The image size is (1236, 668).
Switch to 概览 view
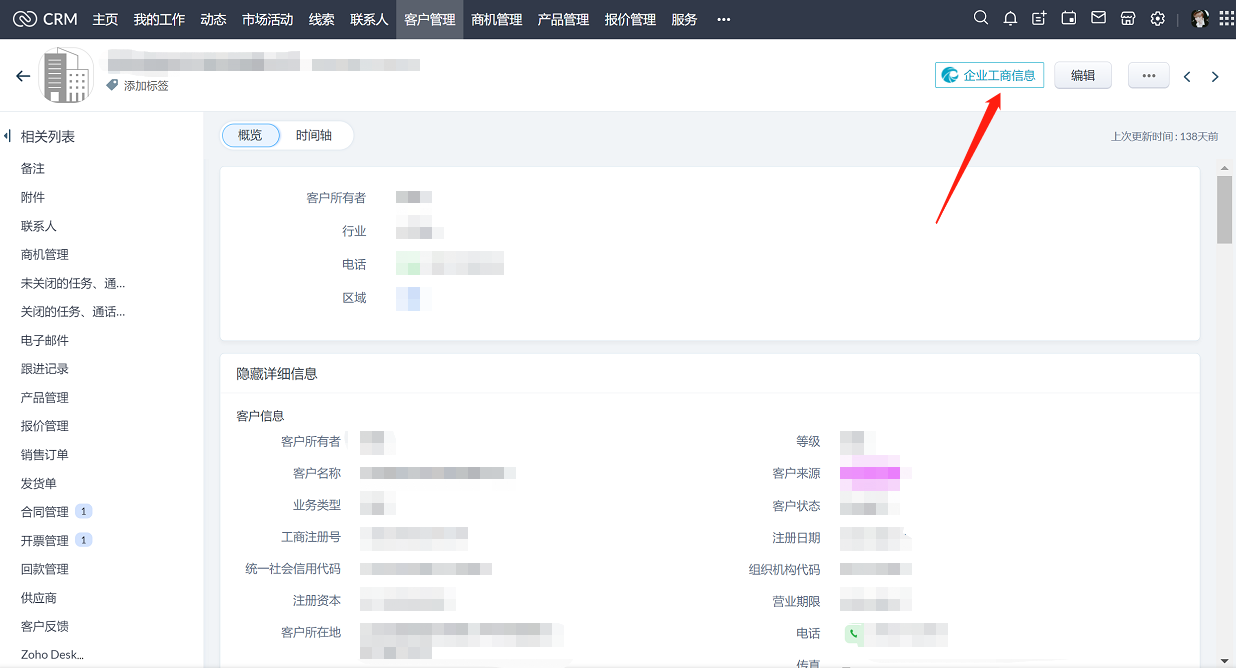(x=250, y=135)
